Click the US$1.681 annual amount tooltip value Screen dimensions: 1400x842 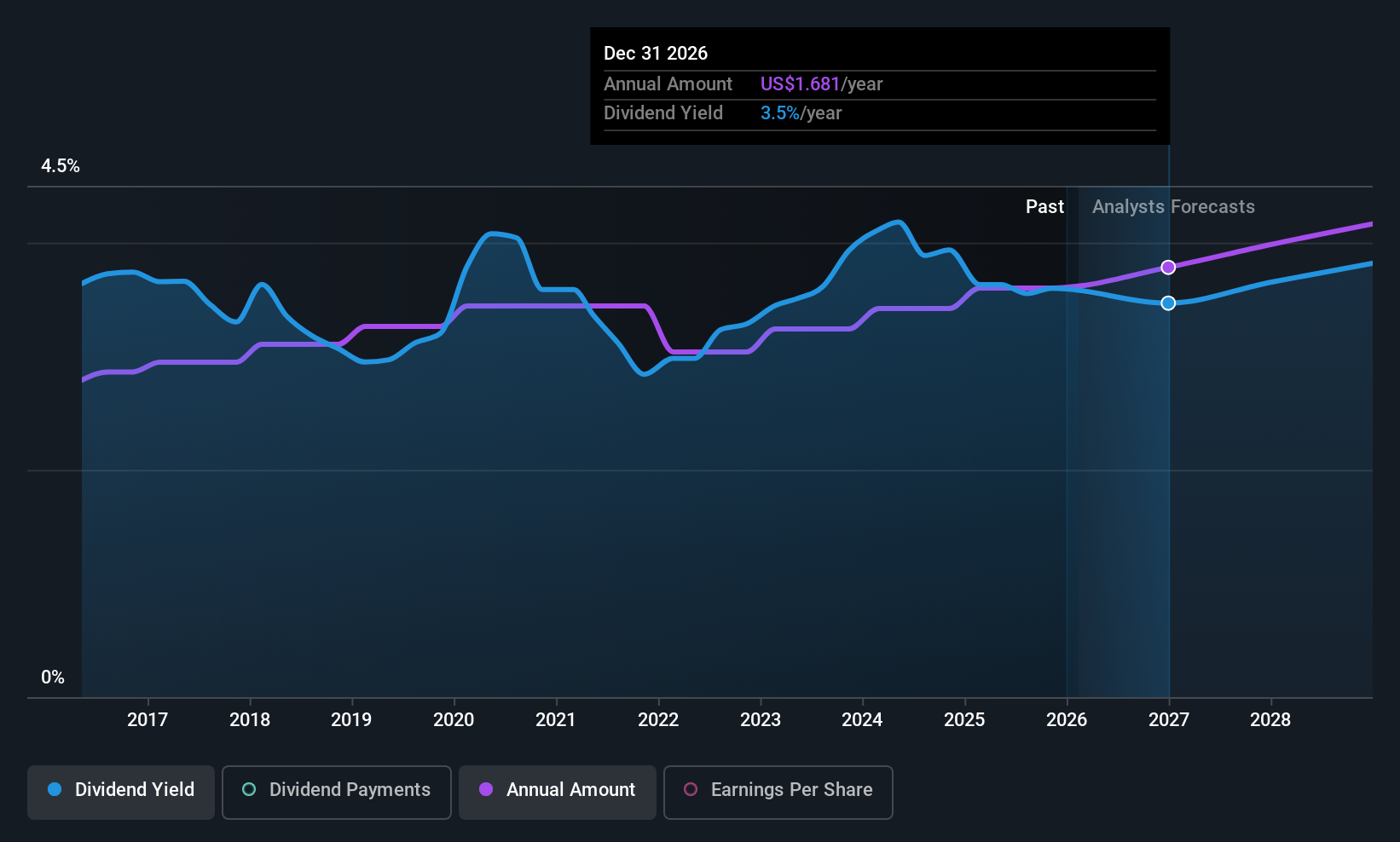tap(800, 84)
